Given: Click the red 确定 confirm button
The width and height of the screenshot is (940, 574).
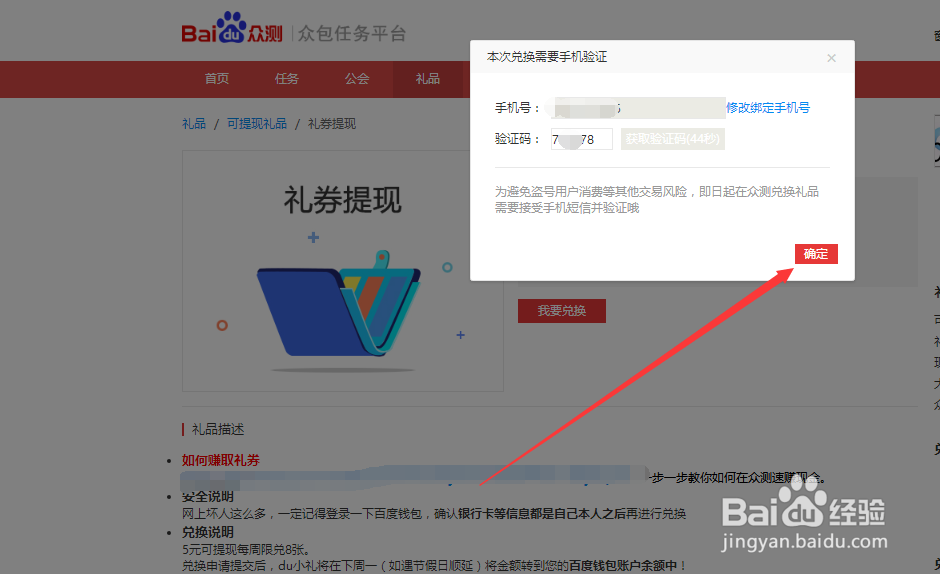Looking at the screenshot, I should 816,254.
